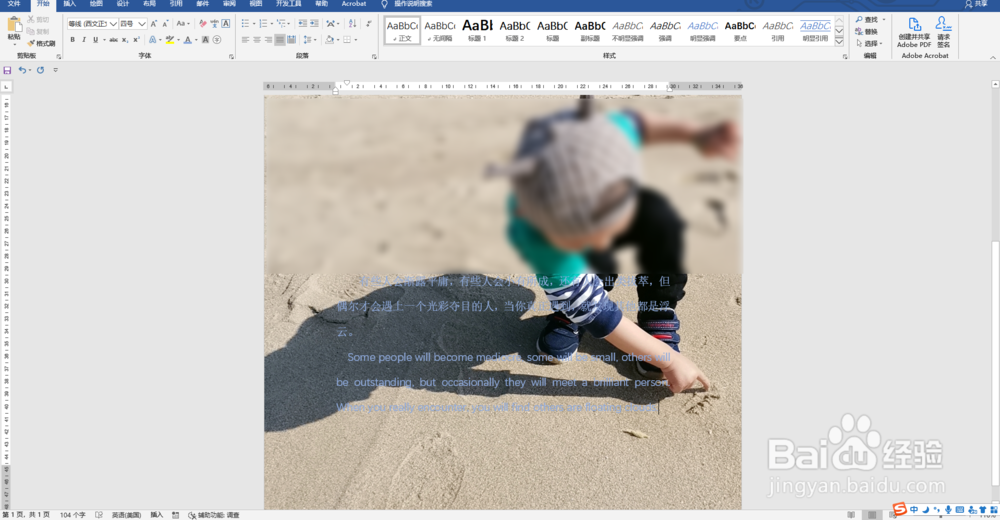1000x520 pixels.
Task: Save document from quick access toolbar
Action: [7, 70]
